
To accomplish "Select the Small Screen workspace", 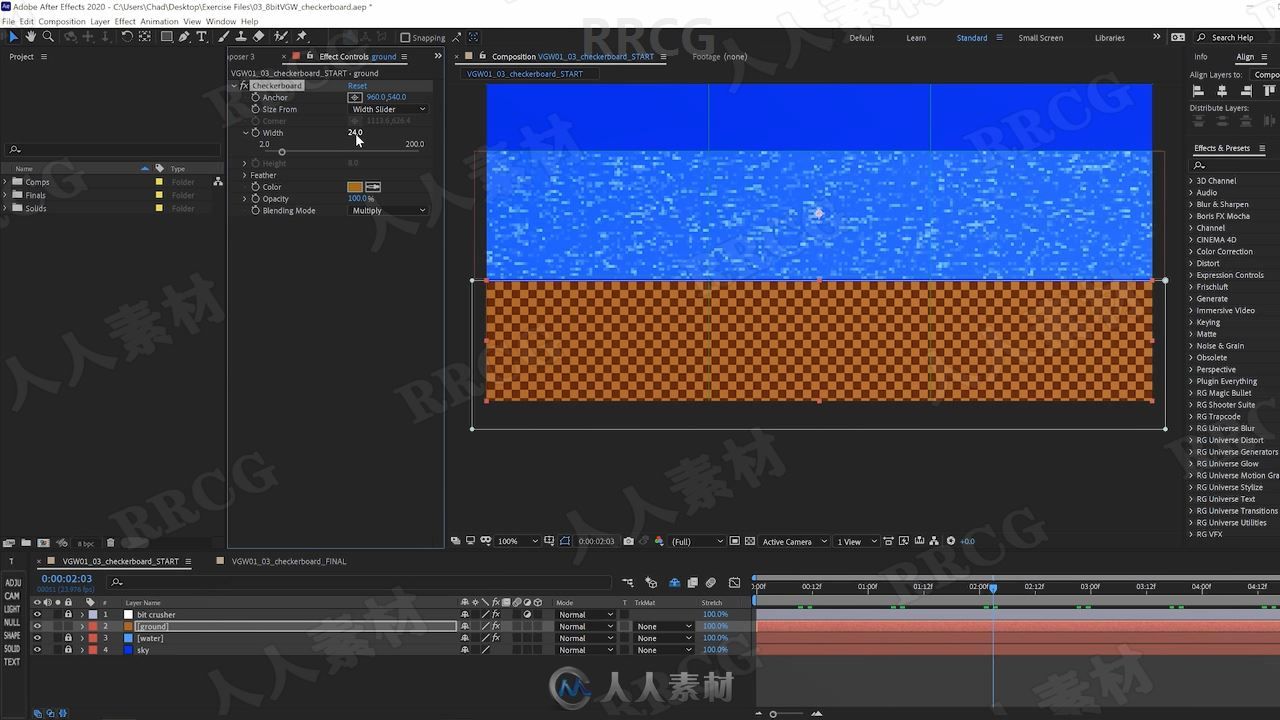I will 1041,38.
